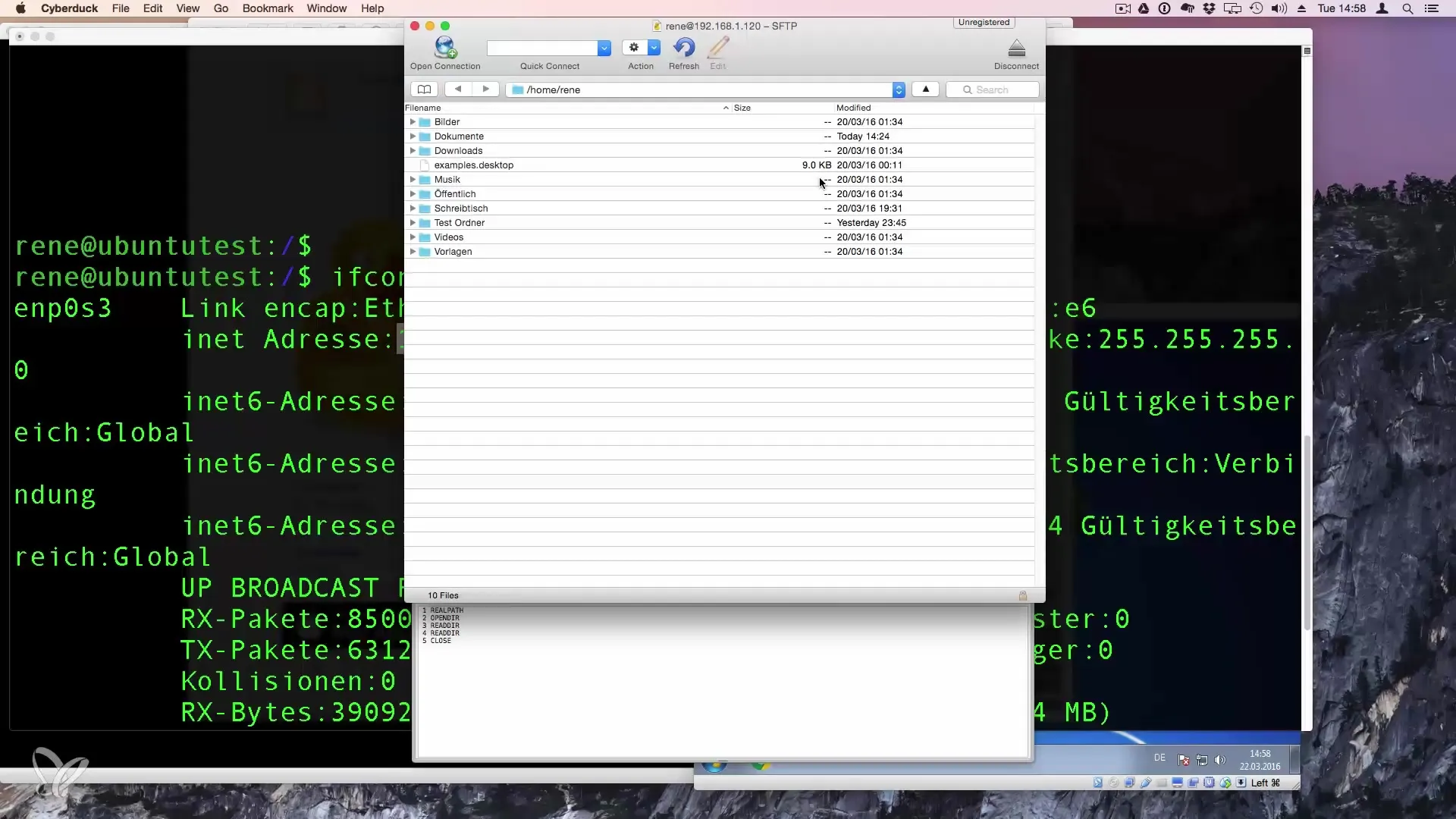The image size is (1456, 819).
Task: Go to parent folder with up arrow
Action: tap(925, 89)
